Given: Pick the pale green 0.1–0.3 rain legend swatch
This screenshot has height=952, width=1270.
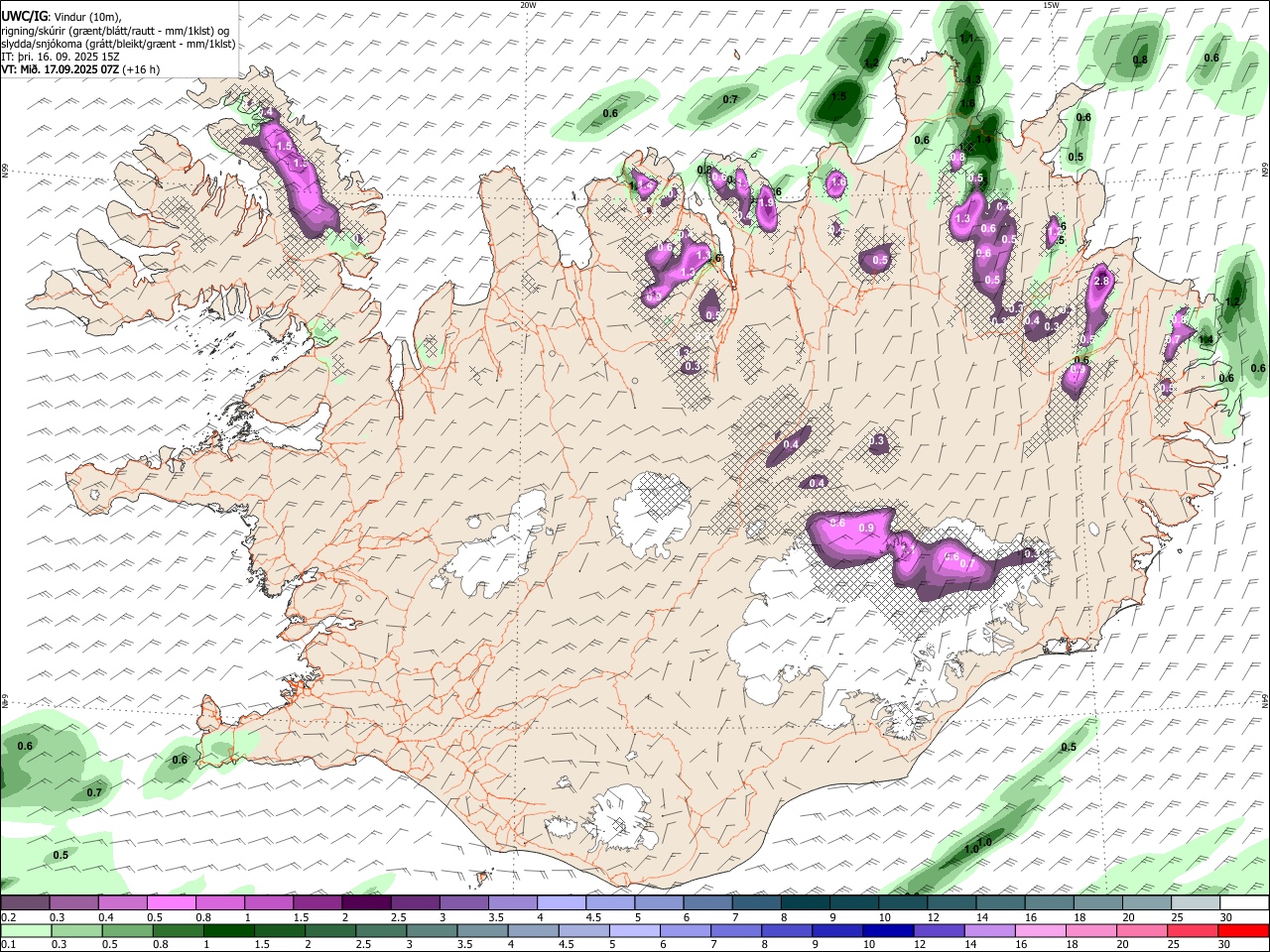Looking at the screenshot, I should tap(26, 930).
